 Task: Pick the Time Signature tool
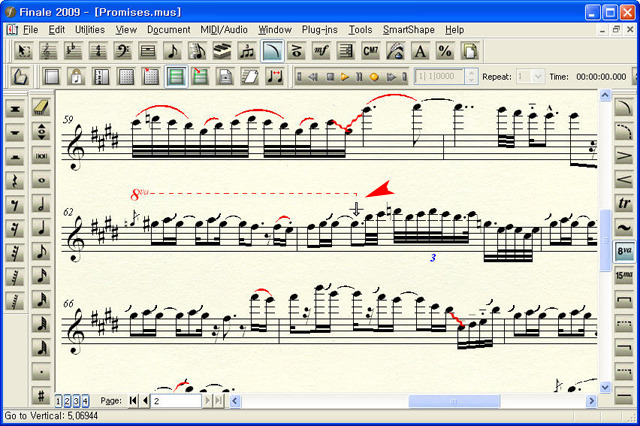point(98,51)
